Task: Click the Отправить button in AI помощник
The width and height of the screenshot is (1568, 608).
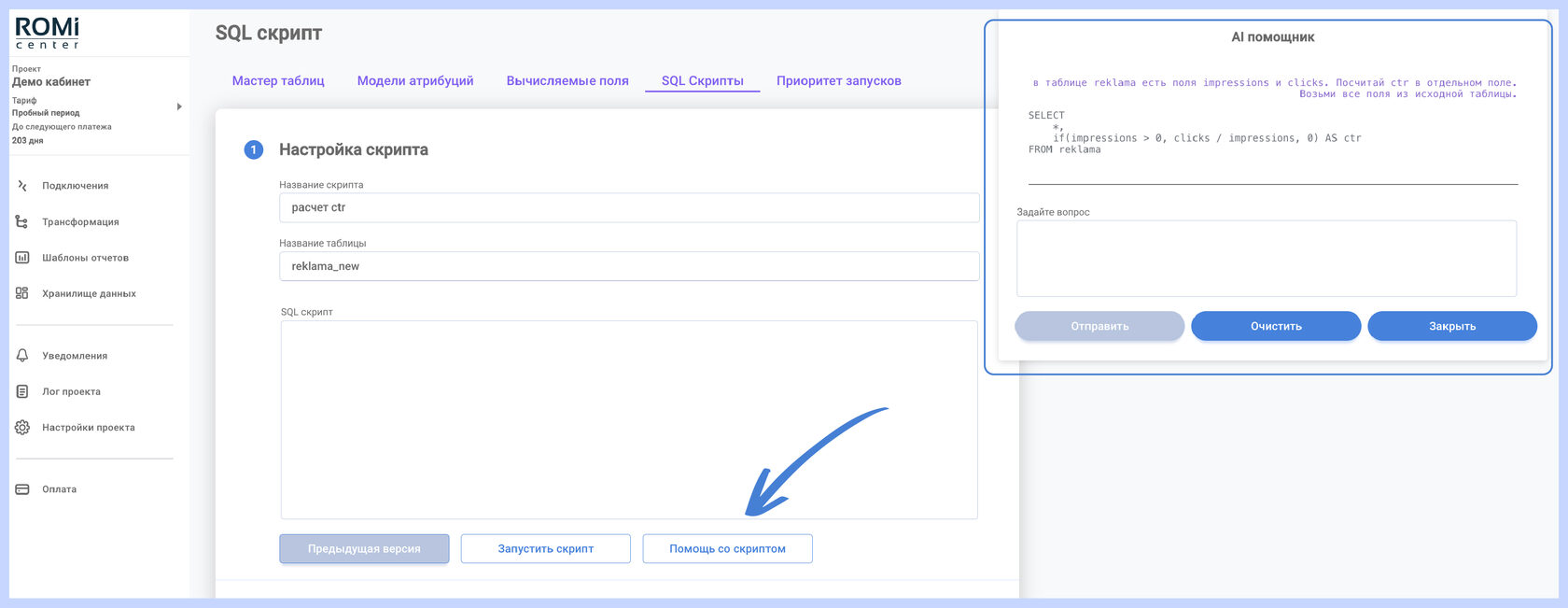Action: tap(1099, 326)
